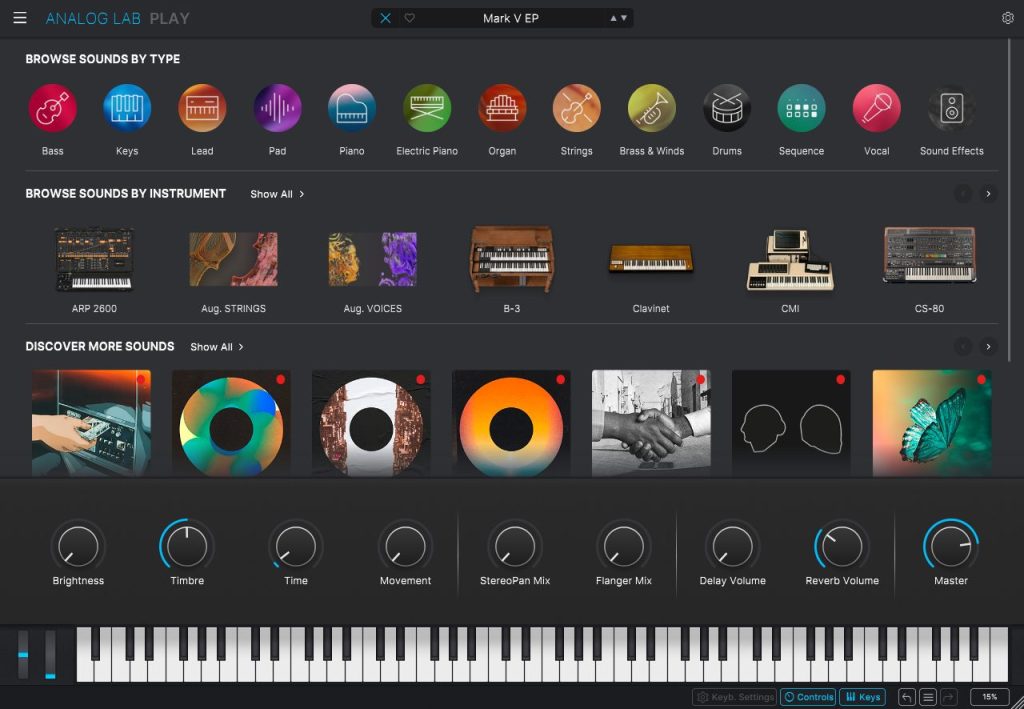Open Keyb. Settings in bottom bar
1024x709 pixels.
pos(735,697)
